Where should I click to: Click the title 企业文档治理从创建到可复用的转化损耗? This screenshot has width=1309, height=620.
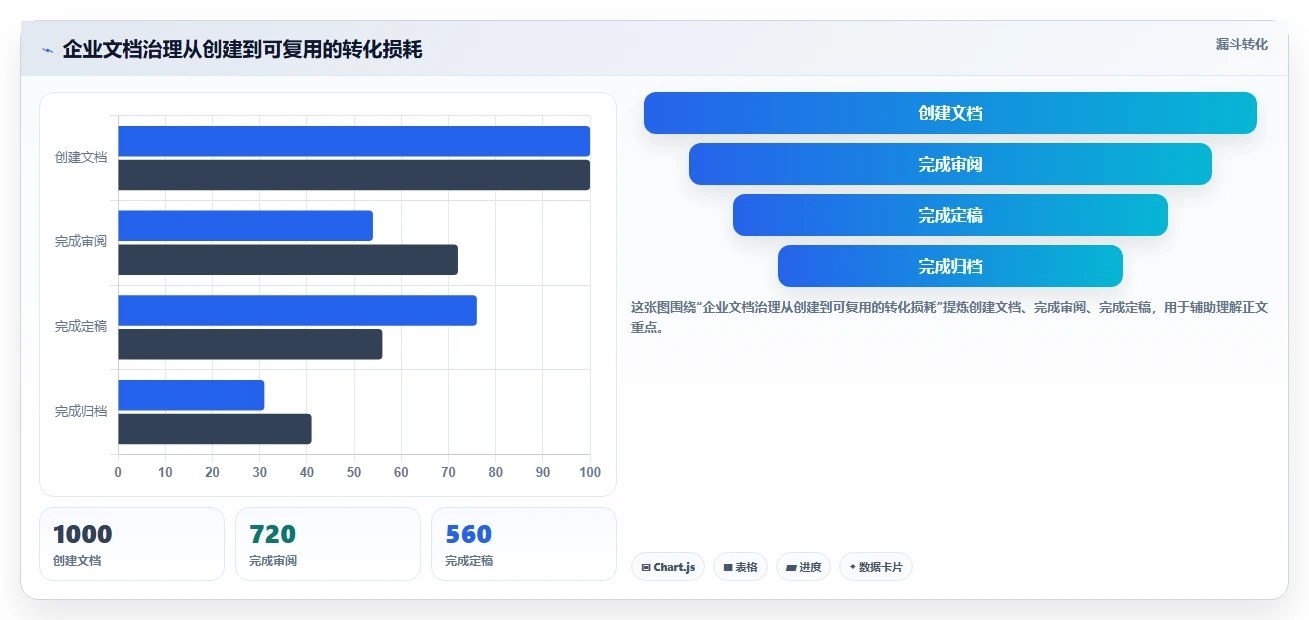tap(242, 50)
